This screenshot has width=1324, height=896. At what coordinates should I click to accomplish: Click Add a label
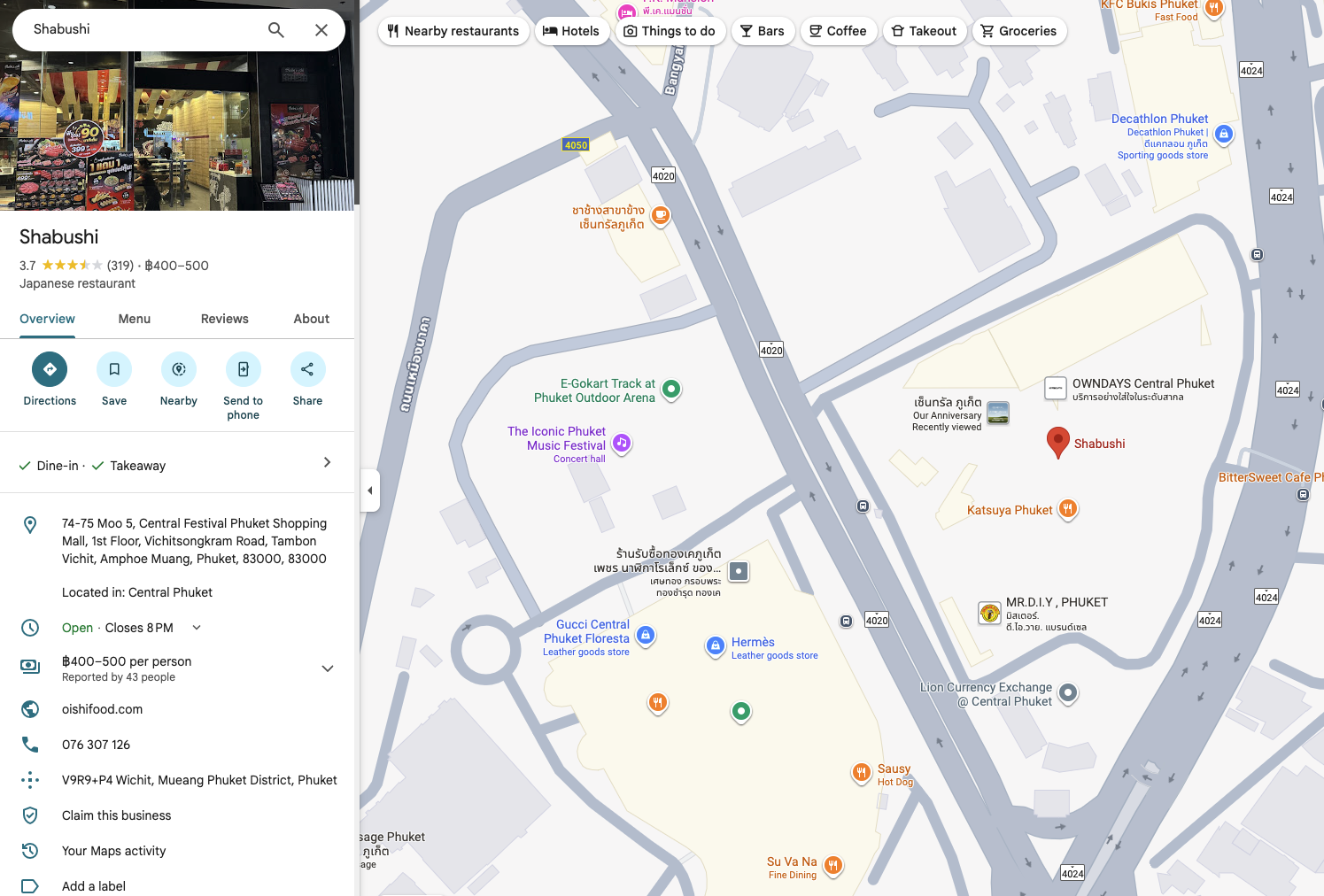point(94,886)
